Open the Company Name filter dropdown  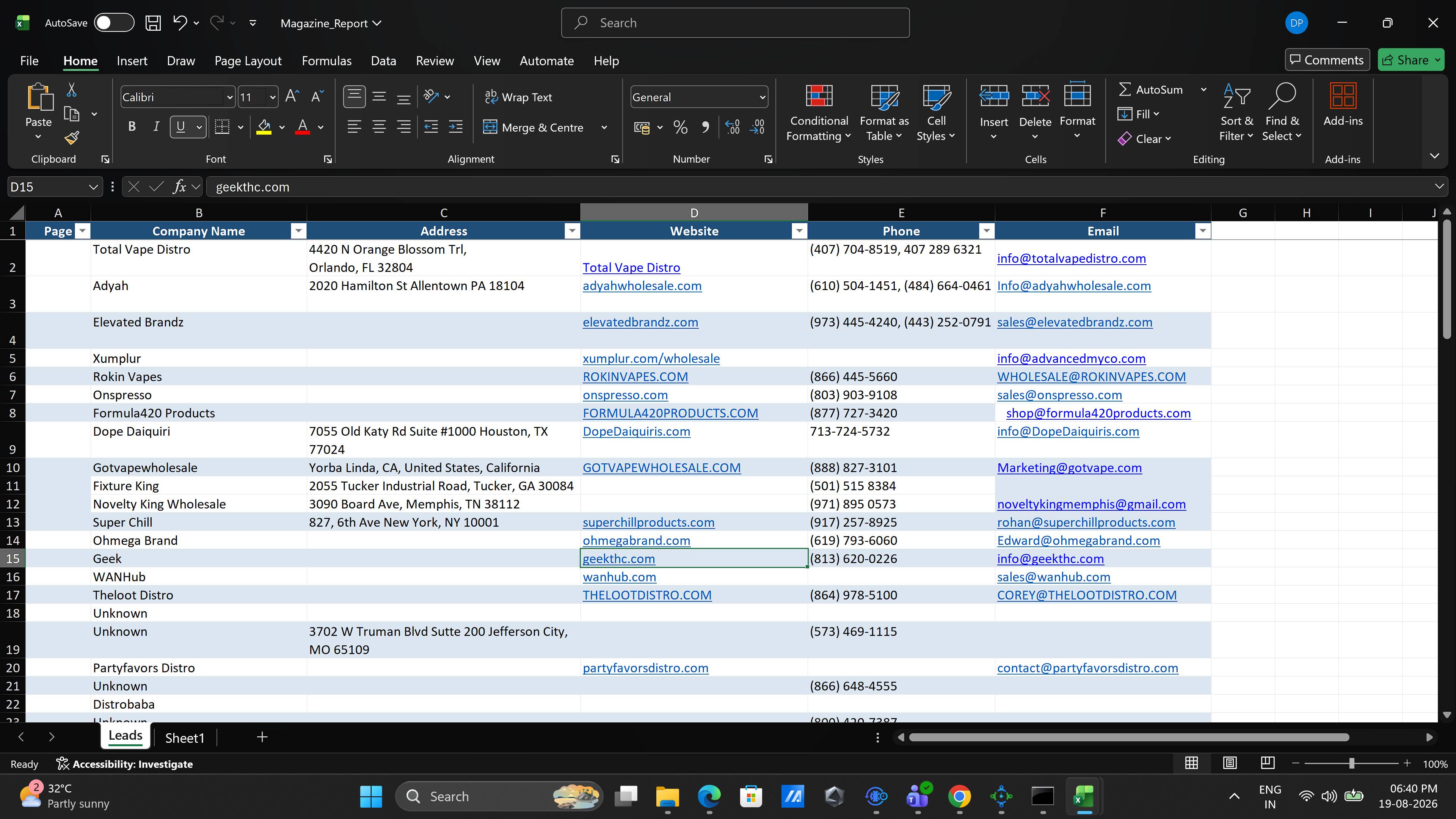(298, 231)
